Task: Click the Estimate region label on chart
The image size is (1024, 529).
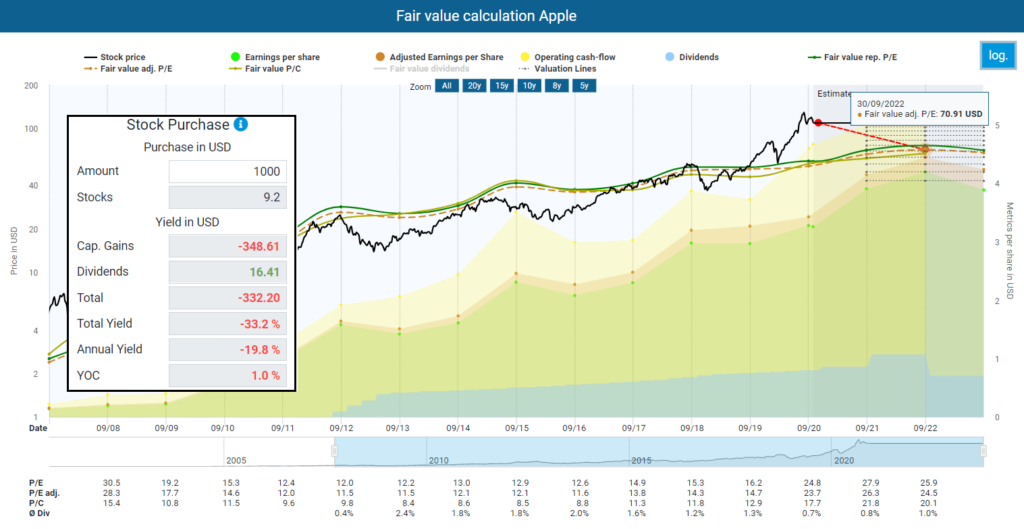Action: 833,93
